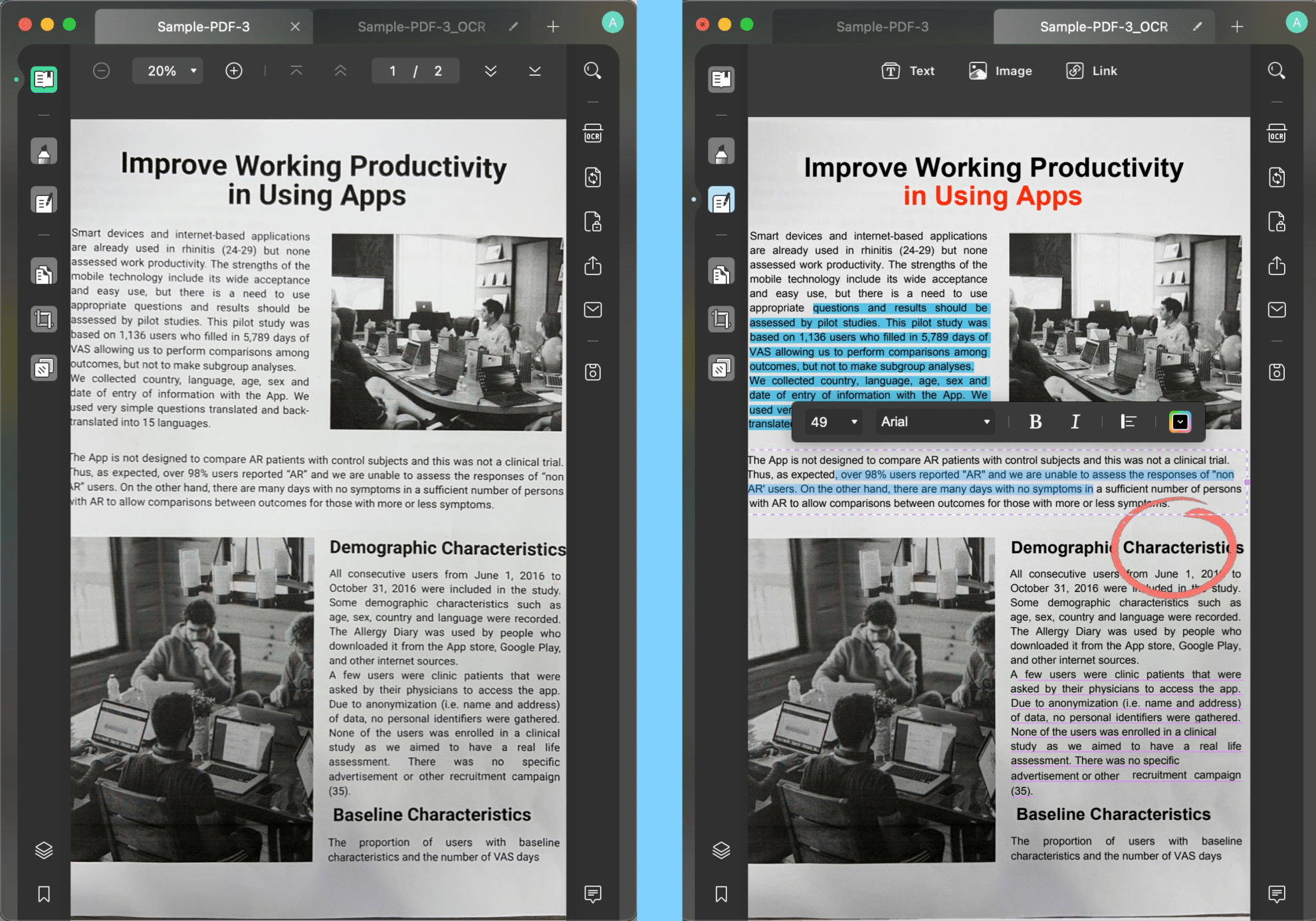Click the Link button in edit toolbar

1091,70
